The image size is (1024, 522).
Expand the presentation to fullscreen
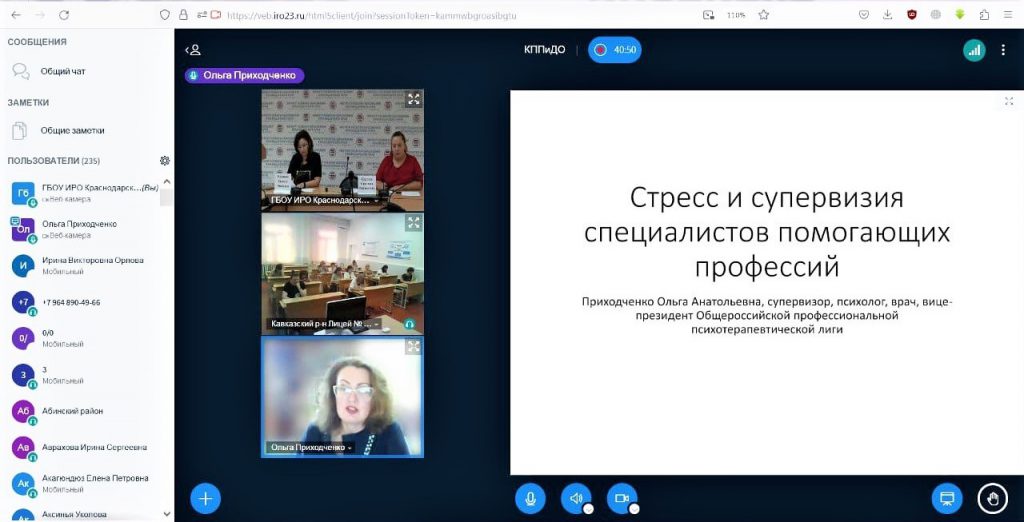(1009, 101)
